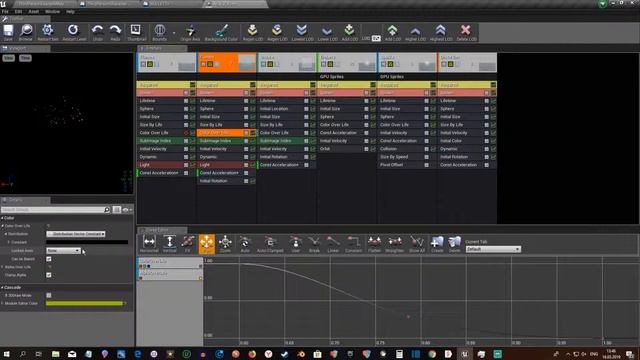Open the File menu
The width and height of the screenshot is (640, 360).
[x=5, y=11]
